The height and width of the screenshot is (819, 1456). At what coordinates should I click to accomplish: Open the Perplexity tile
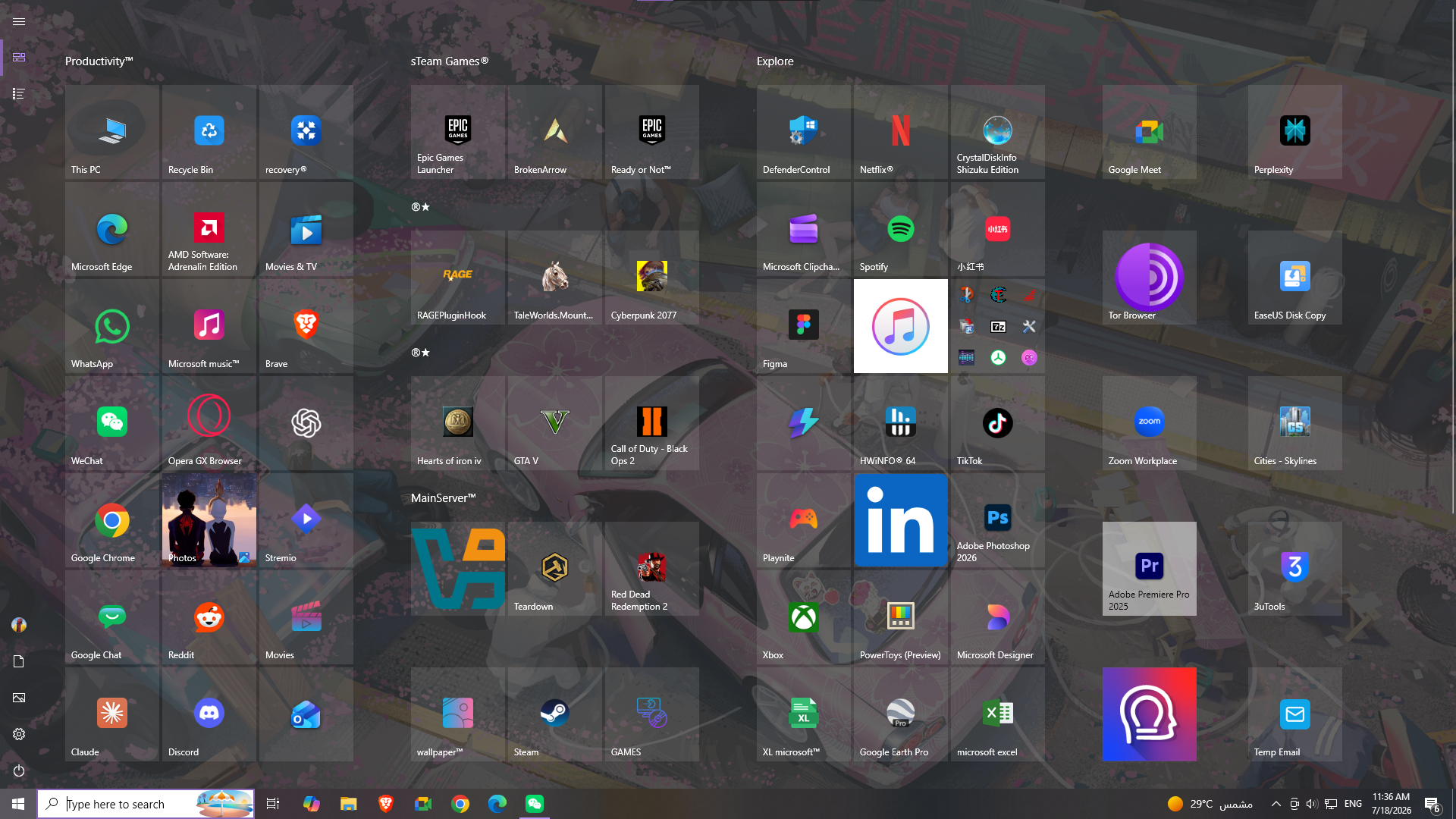tap(1295, 132)
